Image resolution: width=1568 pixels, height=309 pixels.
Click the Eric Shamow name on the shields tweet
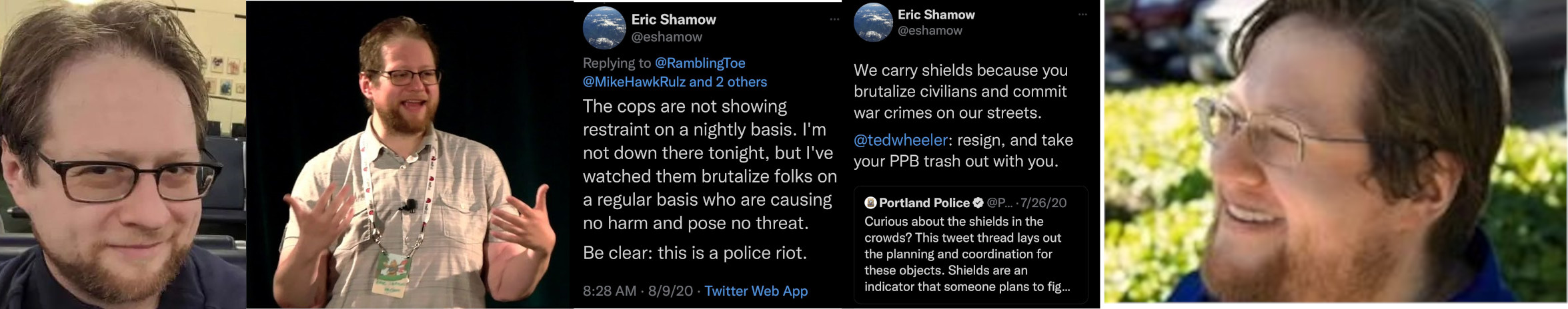(936, 15)
